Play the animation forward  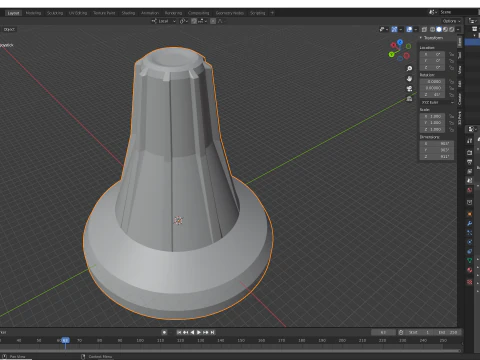point(199,332)
